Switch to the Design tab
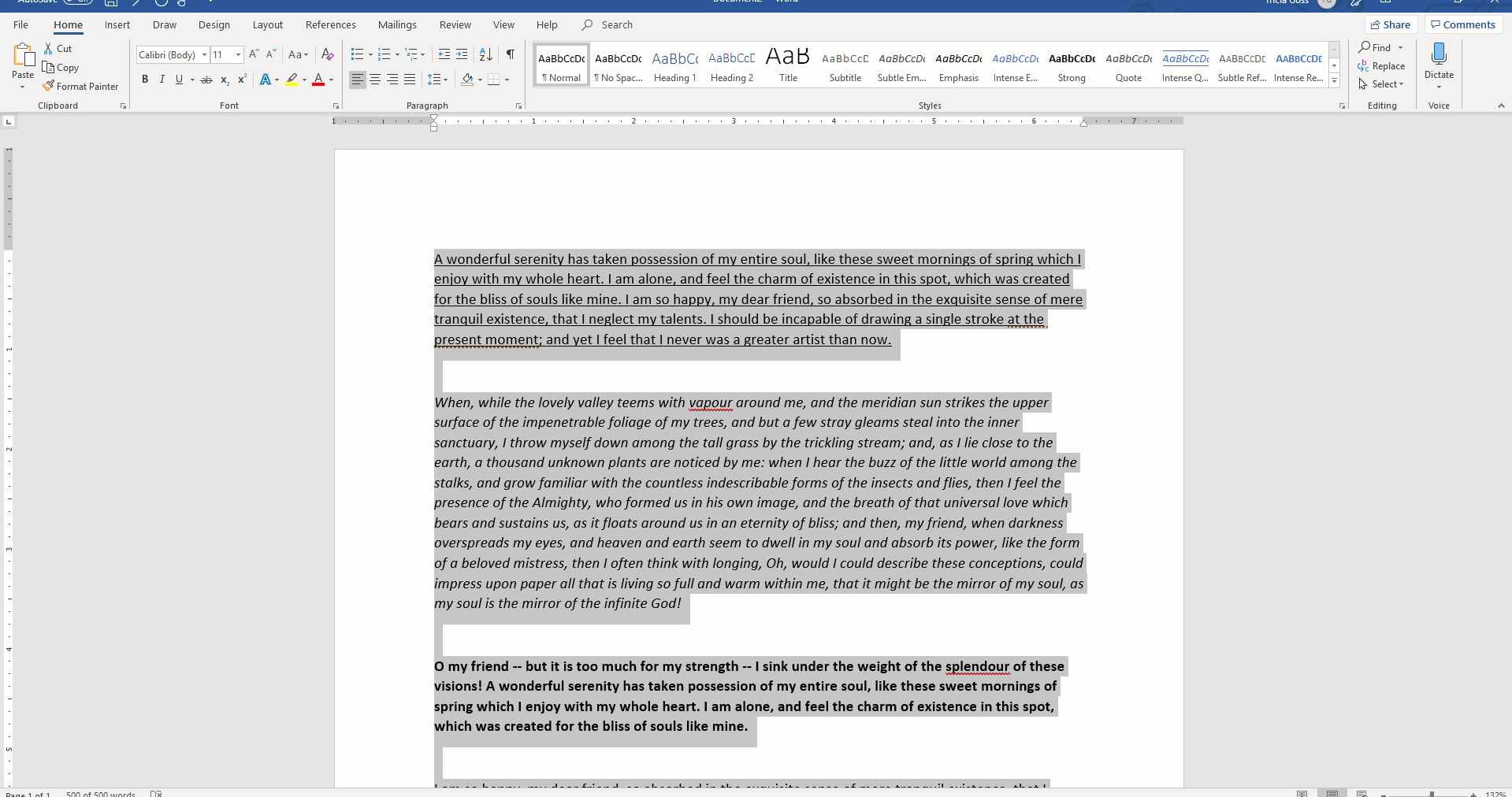The image size is (1512, 797). click(x=214, y=24)
